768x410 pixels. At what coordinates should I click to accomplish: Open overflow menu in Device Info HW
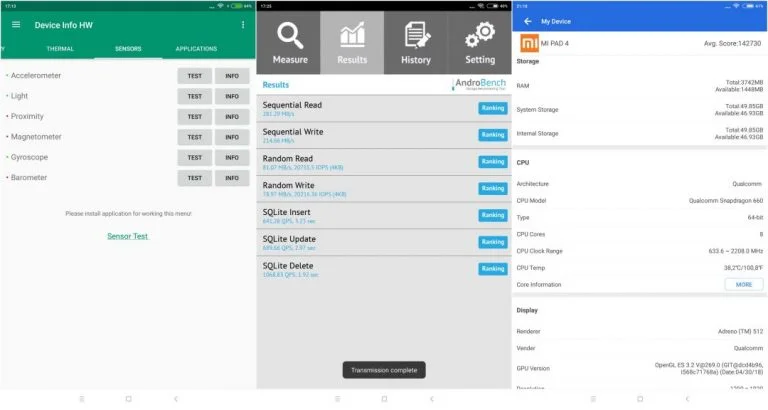point(243,24)
